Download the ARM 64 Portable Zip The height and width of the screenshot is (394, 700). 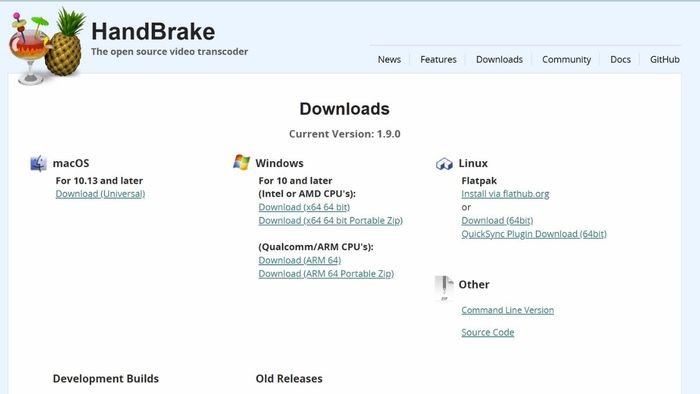326,274
